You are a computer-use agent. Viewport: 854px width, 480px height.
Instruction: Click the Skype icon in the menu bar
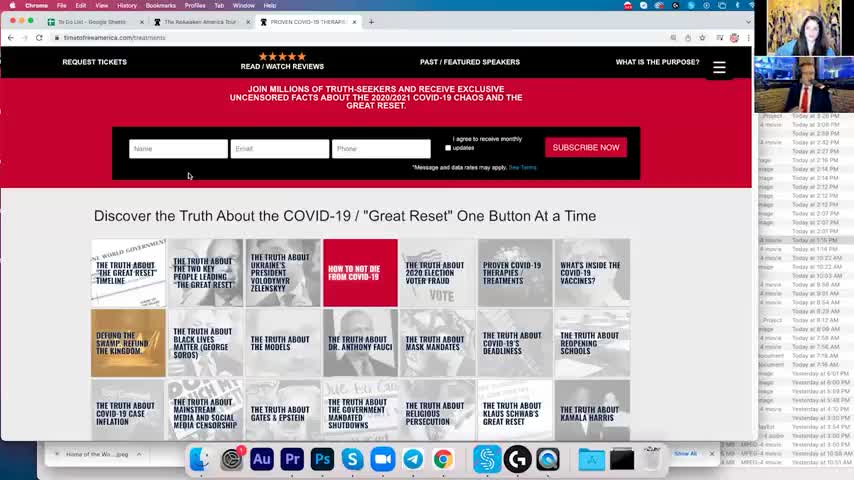(x=691, y=5)
